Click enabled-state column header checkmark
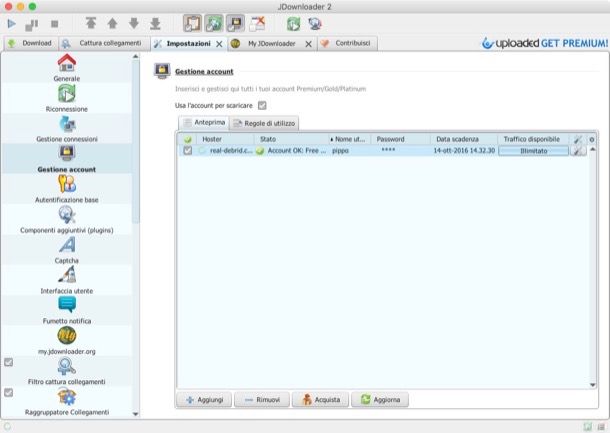The height and width of the screenshot is (433, 610). click(x=188, y=139)
